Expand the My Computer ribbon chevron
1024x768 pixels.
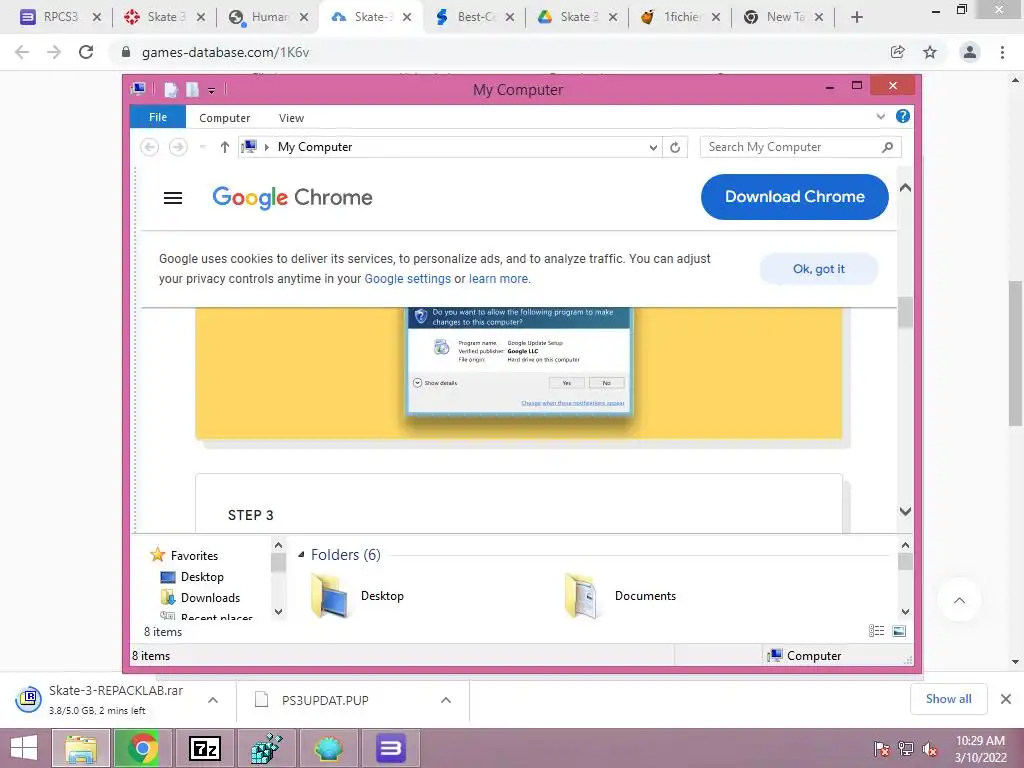coord(881,117)
